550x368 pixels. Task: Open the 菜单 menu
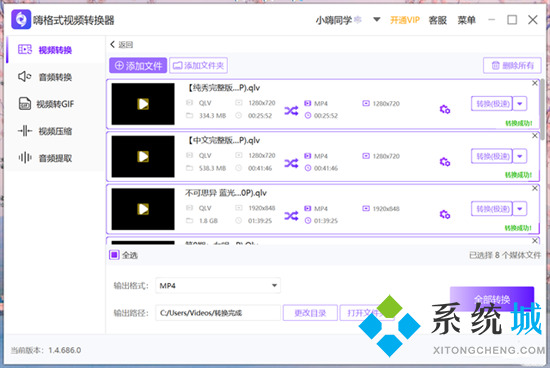[x=466, y=20]
